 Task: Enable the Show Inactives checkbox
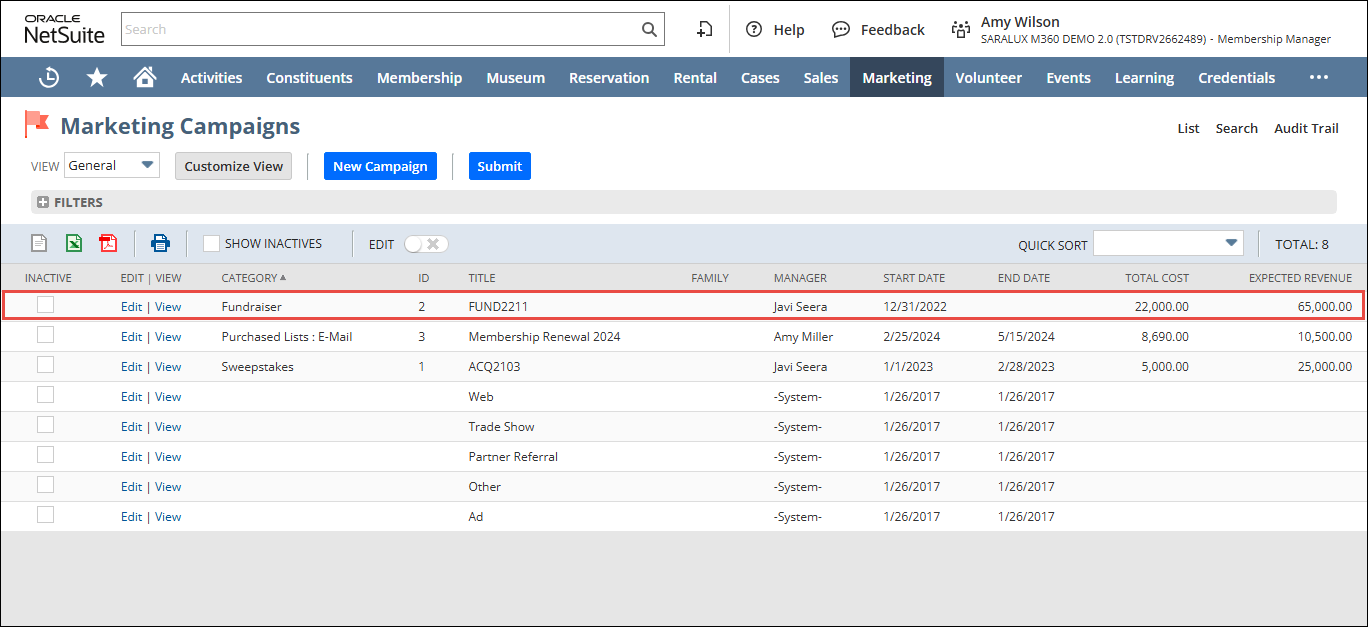pyautogui.click(x=211, y=243)
